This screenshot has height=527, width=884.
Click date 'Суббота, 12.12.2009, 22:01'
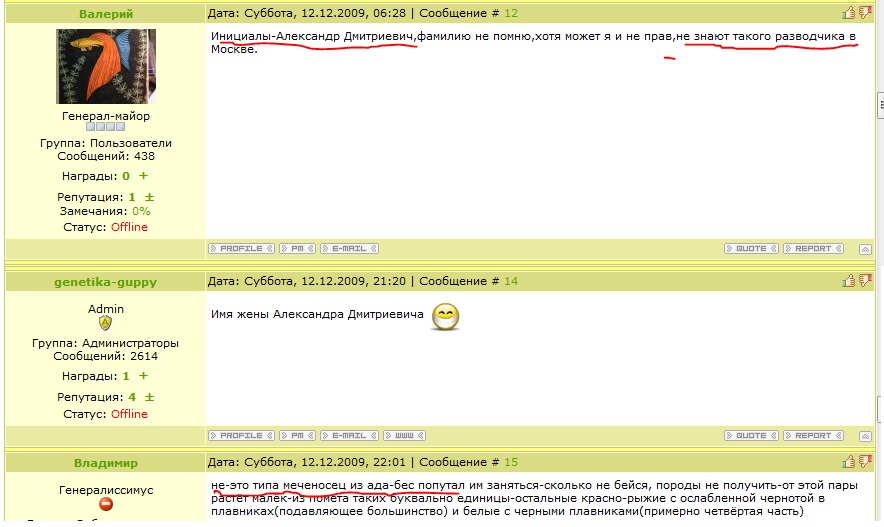[325, 462]
